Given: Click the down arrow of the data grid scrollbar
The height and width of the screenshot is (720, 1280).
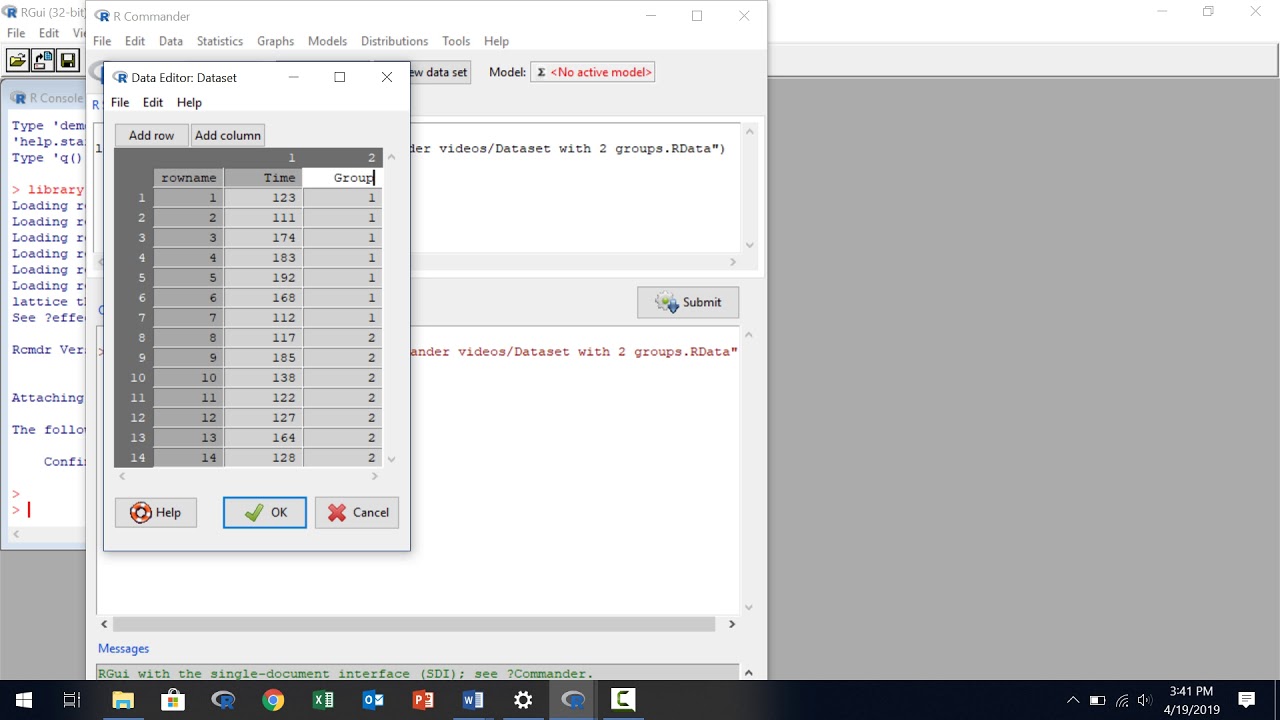Looking at the screenshot, I should click(x=391, y=459).
